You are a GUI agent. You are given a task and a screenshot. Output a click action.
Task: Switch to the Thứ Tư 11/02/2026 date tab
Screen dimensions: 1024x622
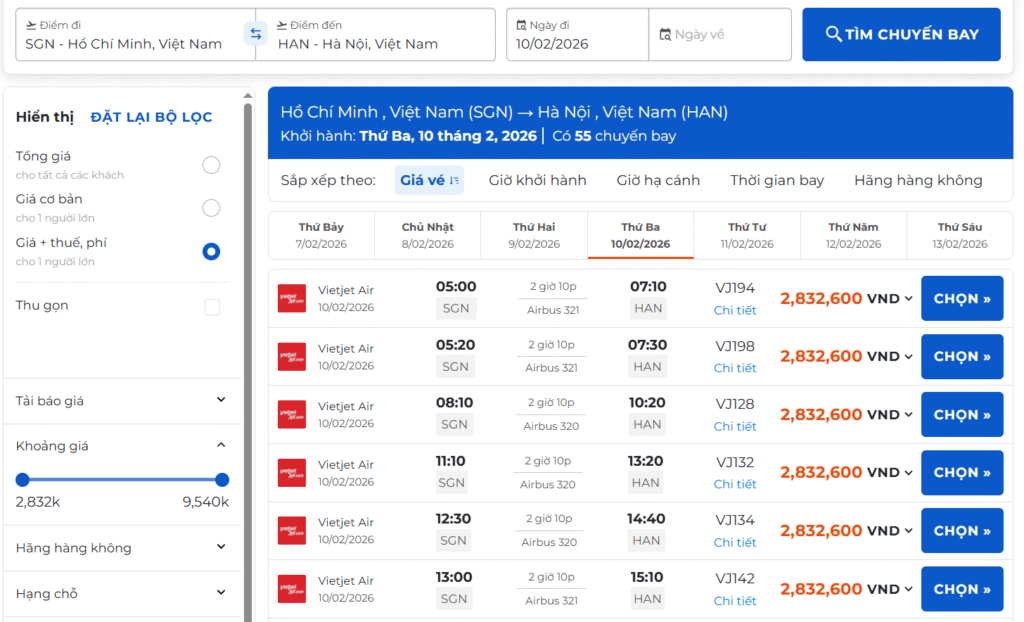click(x=747, y=234)
